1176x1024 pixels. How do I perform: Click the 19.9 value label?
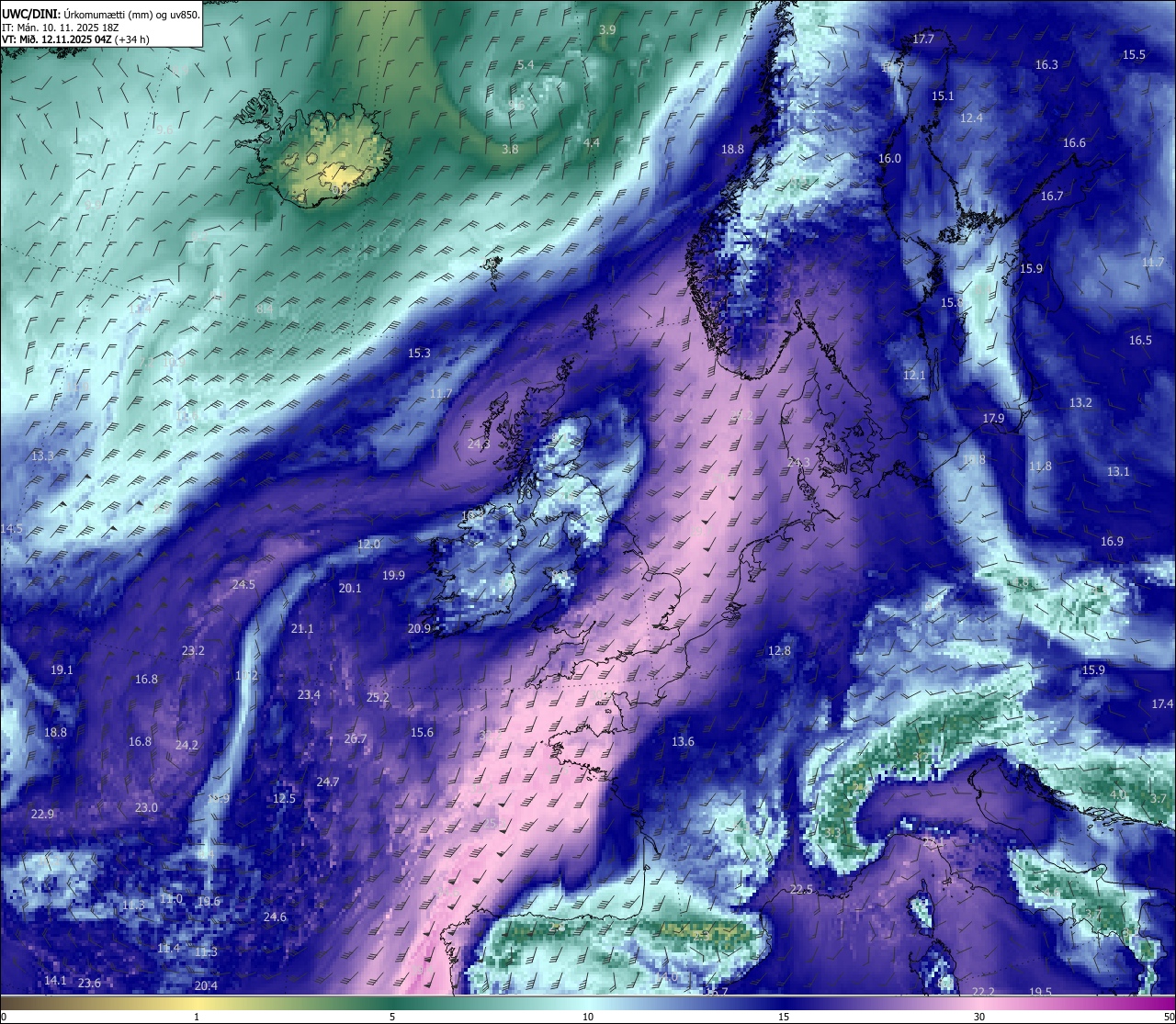(x=393, y=575)
